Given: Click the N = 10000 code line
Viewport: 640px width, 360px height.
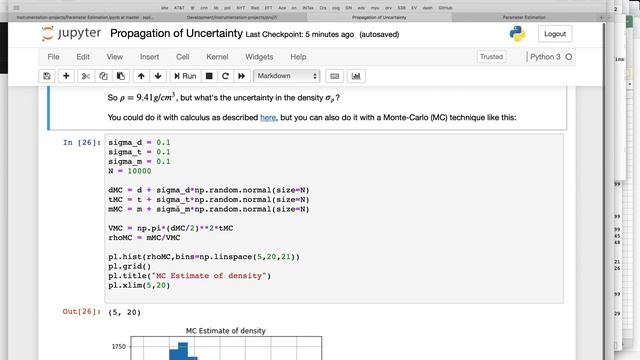Looking at the screenshot, I should [x=130, y=171].
